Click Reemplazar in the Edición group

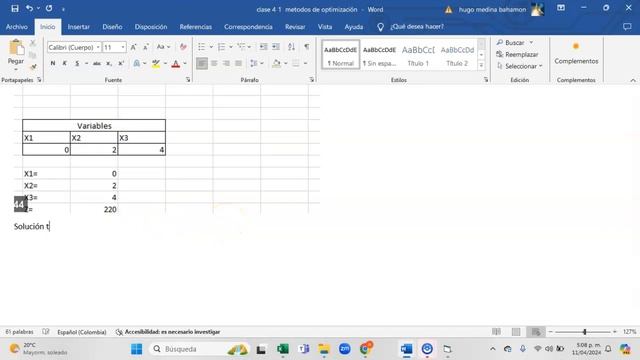click(517, 54)
